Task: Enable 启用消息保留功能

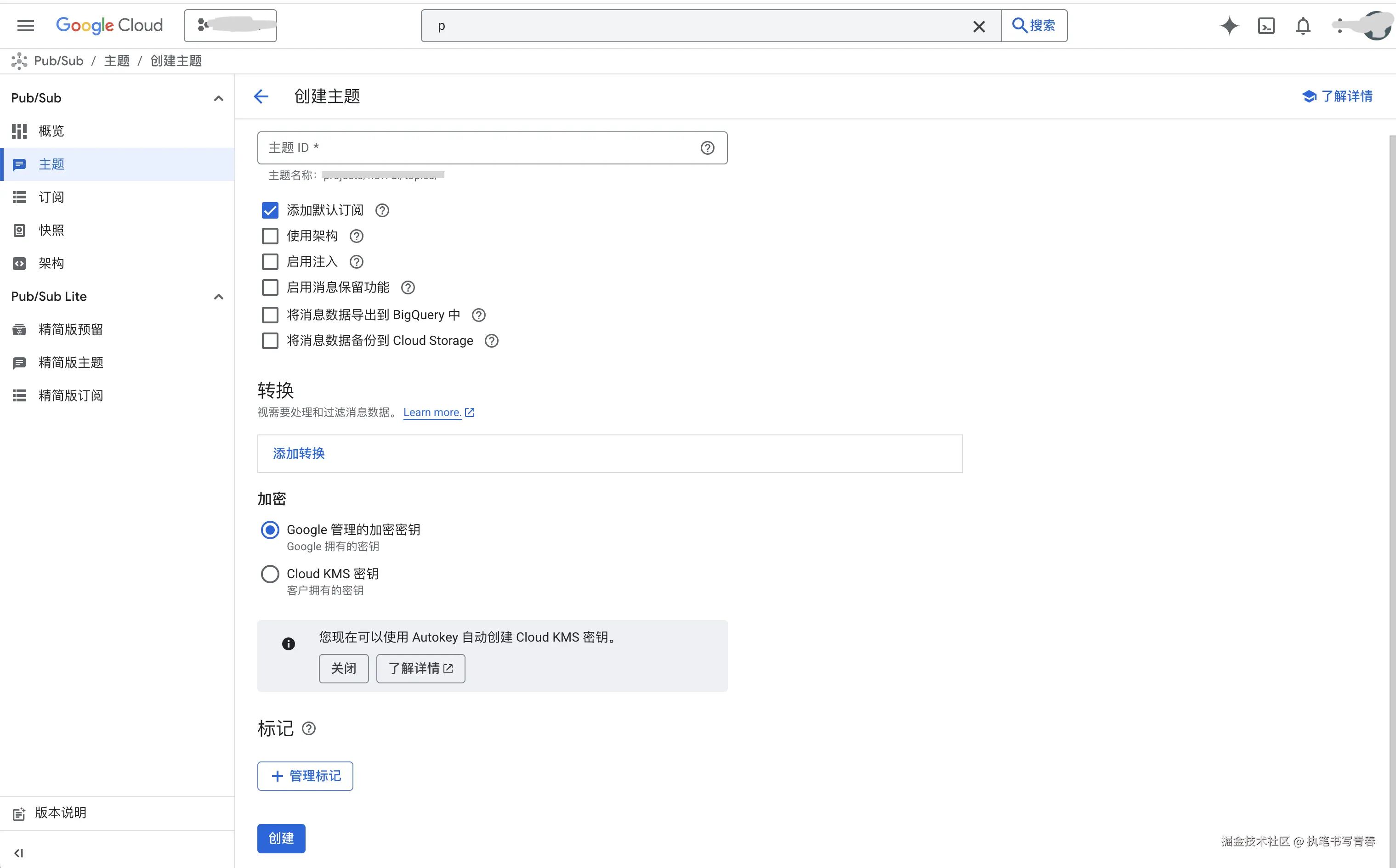Action: coord(269,287)
